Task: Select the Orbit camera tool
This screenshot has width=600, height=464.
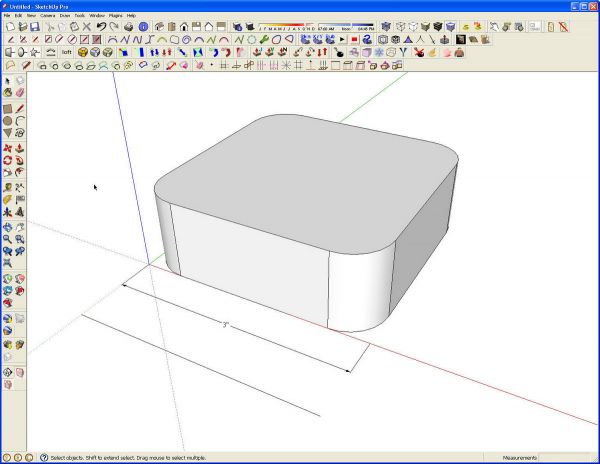Action: pyautogui.click(x=8, y=227)
